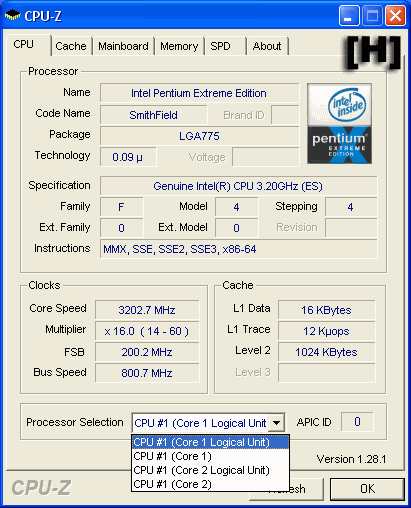This screenshot has width=411, height=508.
Task: Open the Mainboard tab
Action: (123, 46)
